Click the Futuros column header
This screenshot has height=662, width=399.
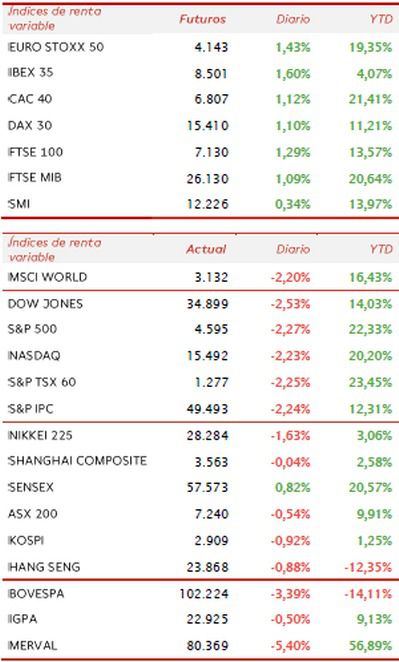click(x=202, y=19)
